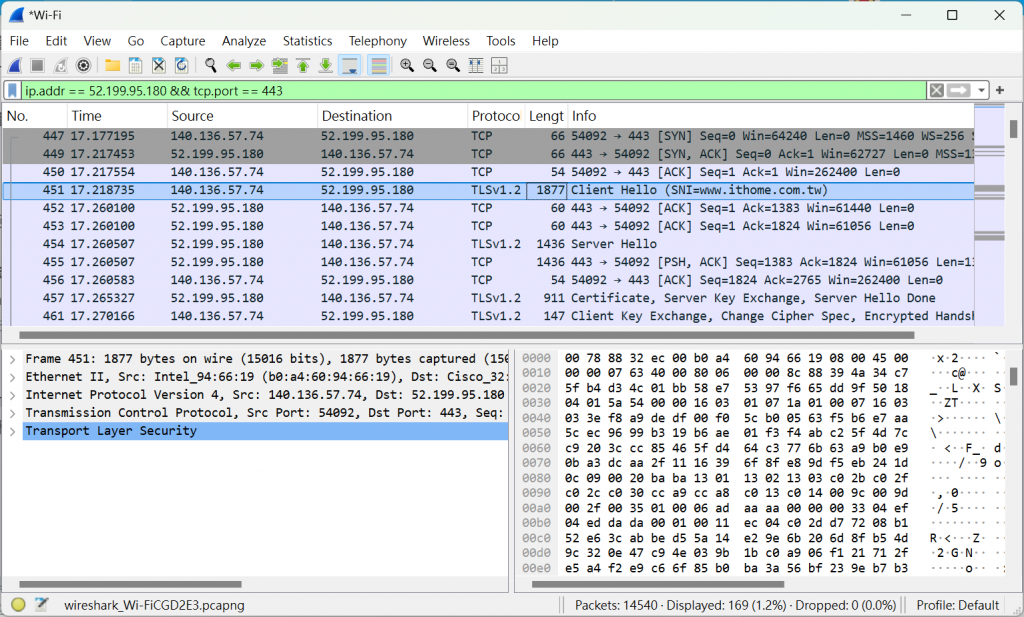
Task: Close this capture file icon
Action: [x=159, y=65]
